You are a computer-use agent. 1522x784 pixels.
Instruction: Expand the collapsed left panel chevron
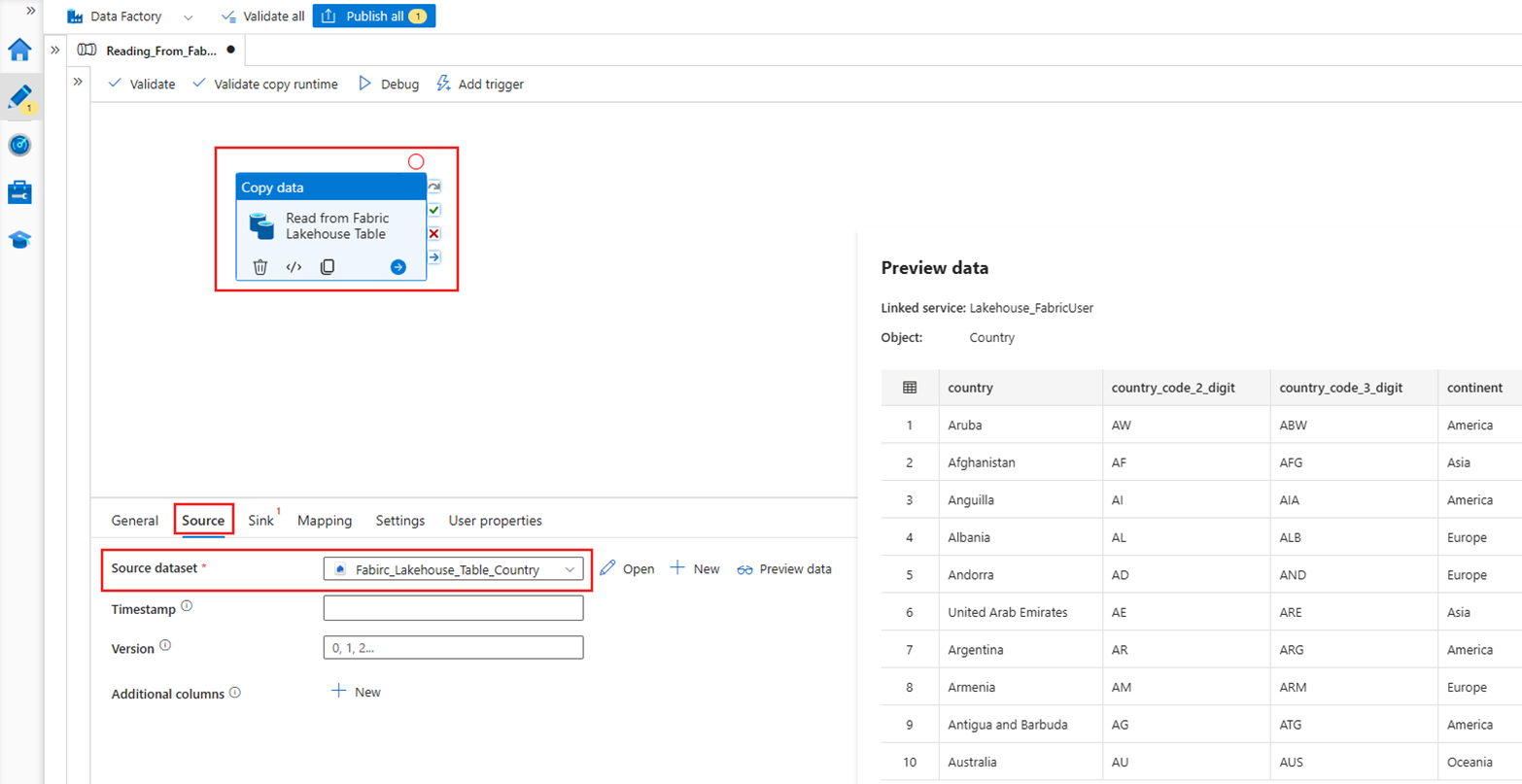78,82
